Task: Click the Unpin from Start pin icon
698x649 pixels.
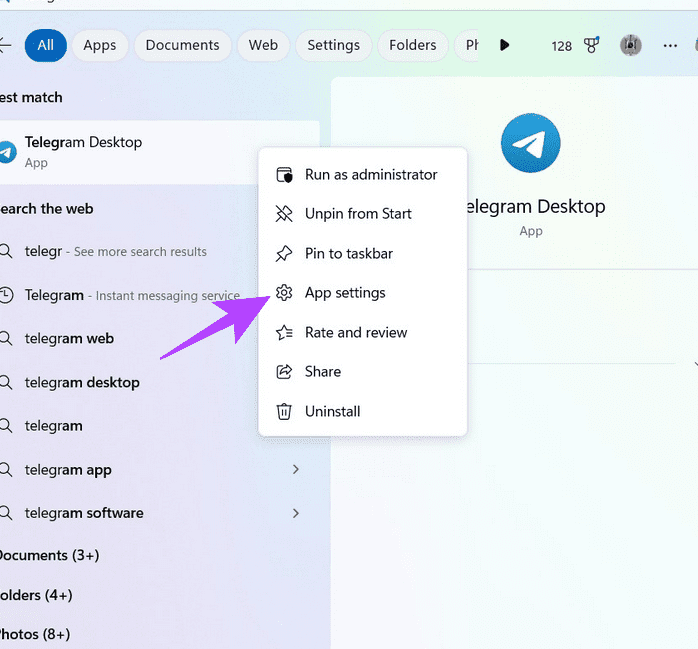Action: (284, 214)
